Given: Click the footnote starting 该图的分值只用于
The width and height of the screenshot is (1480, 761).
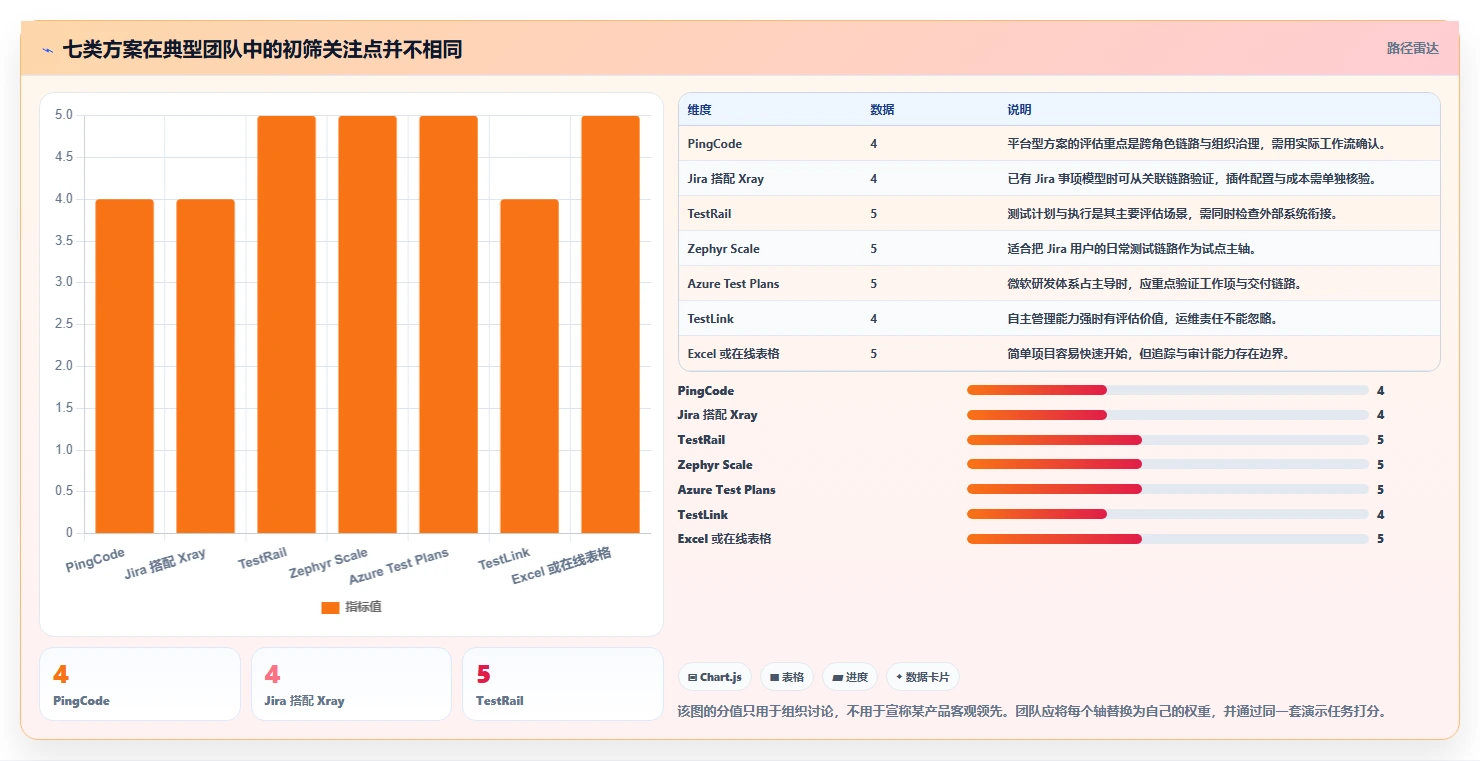Looking at the screenshot, I should (x=1031, y=711).
